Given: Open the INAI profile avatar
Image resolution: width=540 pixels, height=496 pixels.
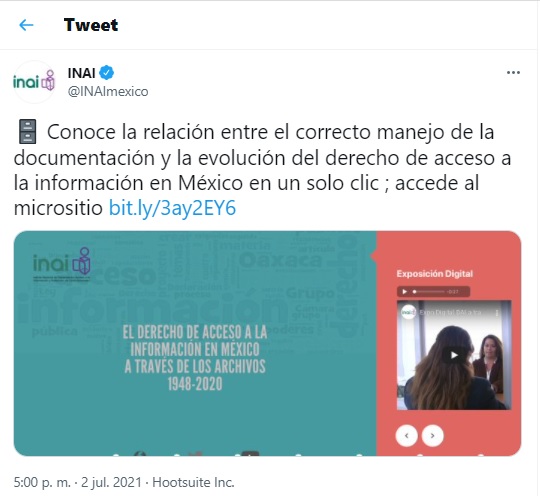Looking at the screenshot, I should 33,82.
